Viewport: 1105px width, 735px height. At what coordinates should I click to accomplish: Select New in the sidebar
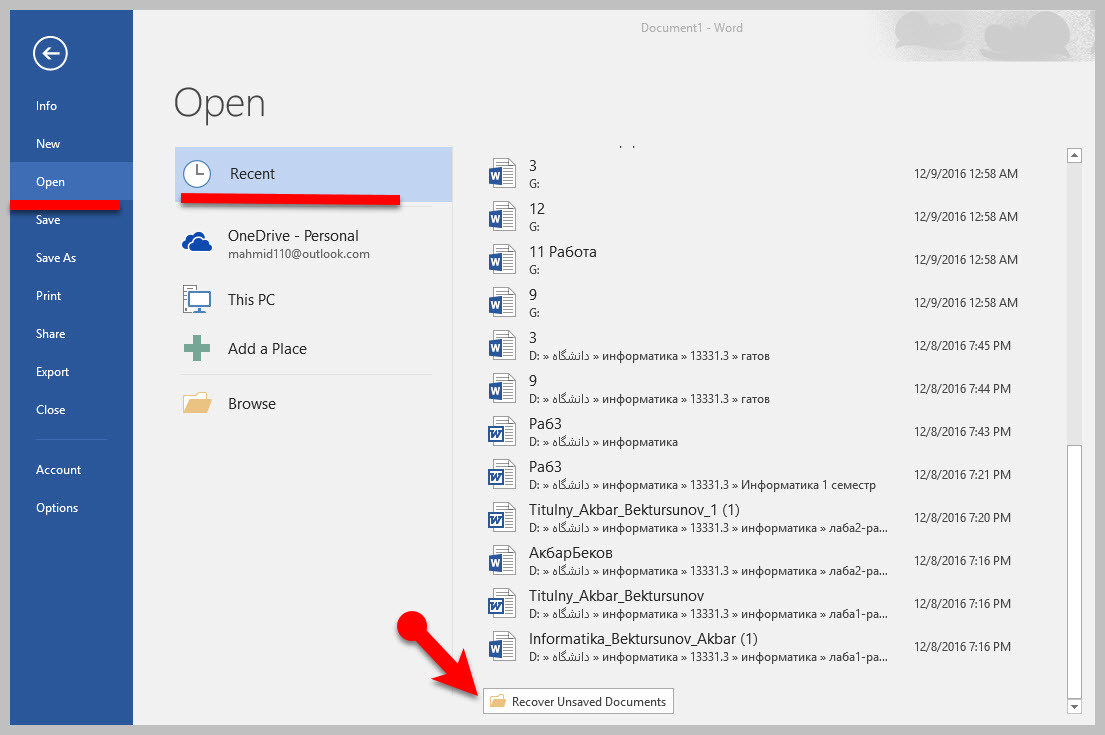point(48,144)
